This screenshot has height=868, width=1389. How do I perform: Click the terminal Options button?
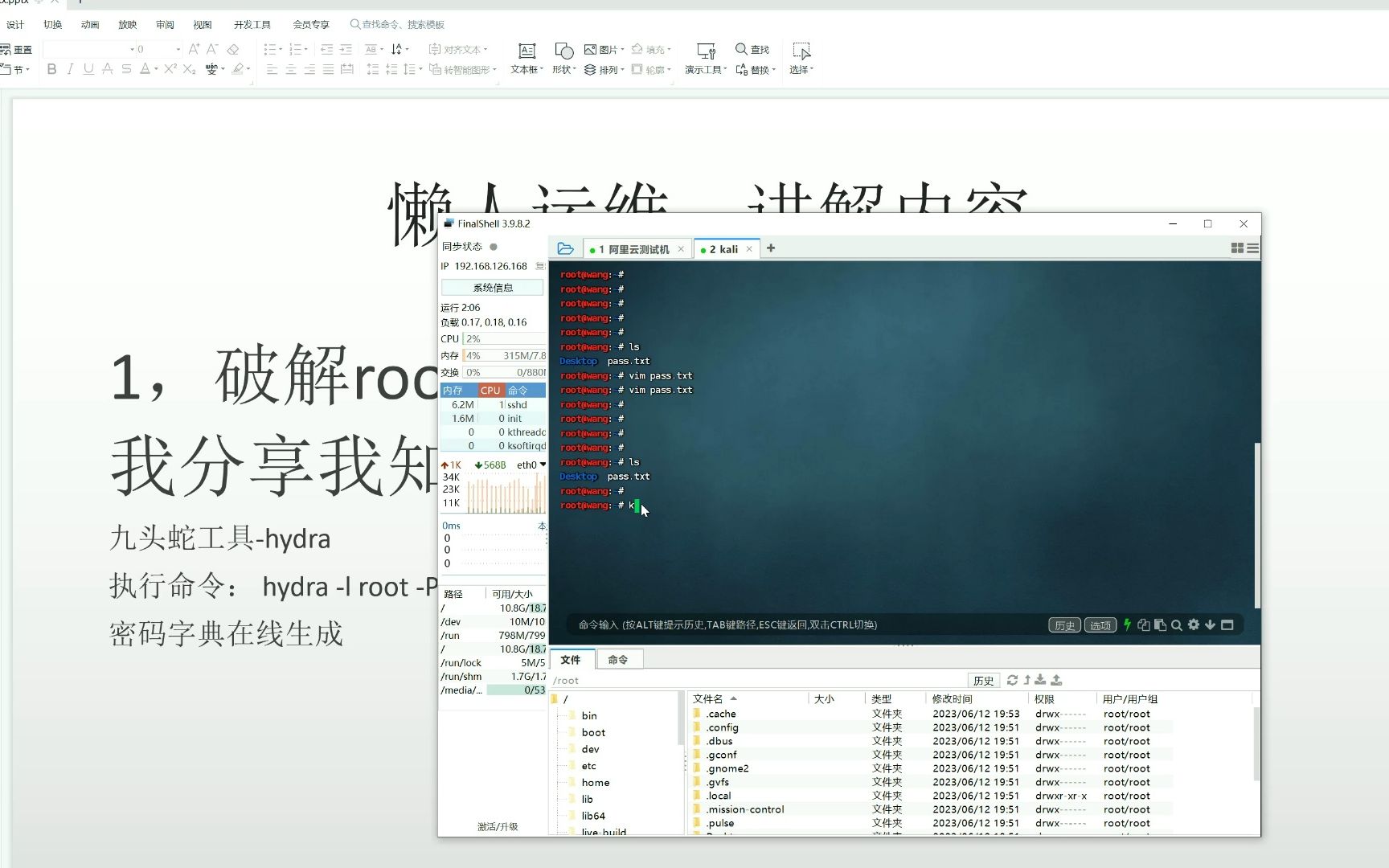coord(1100,624)
